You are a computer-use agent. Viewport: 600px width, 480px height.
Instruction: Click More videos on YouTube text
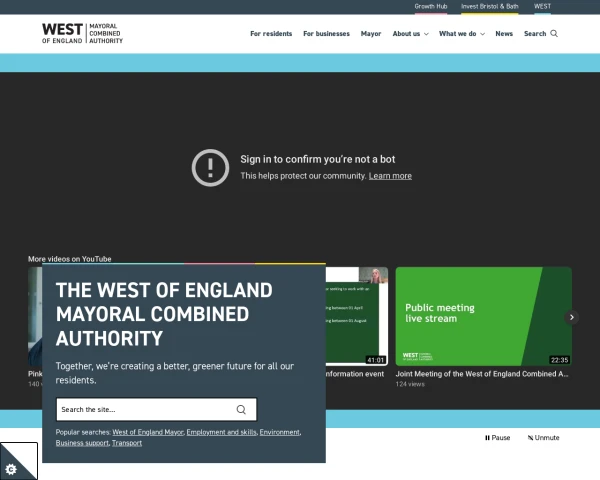[70, 259]
